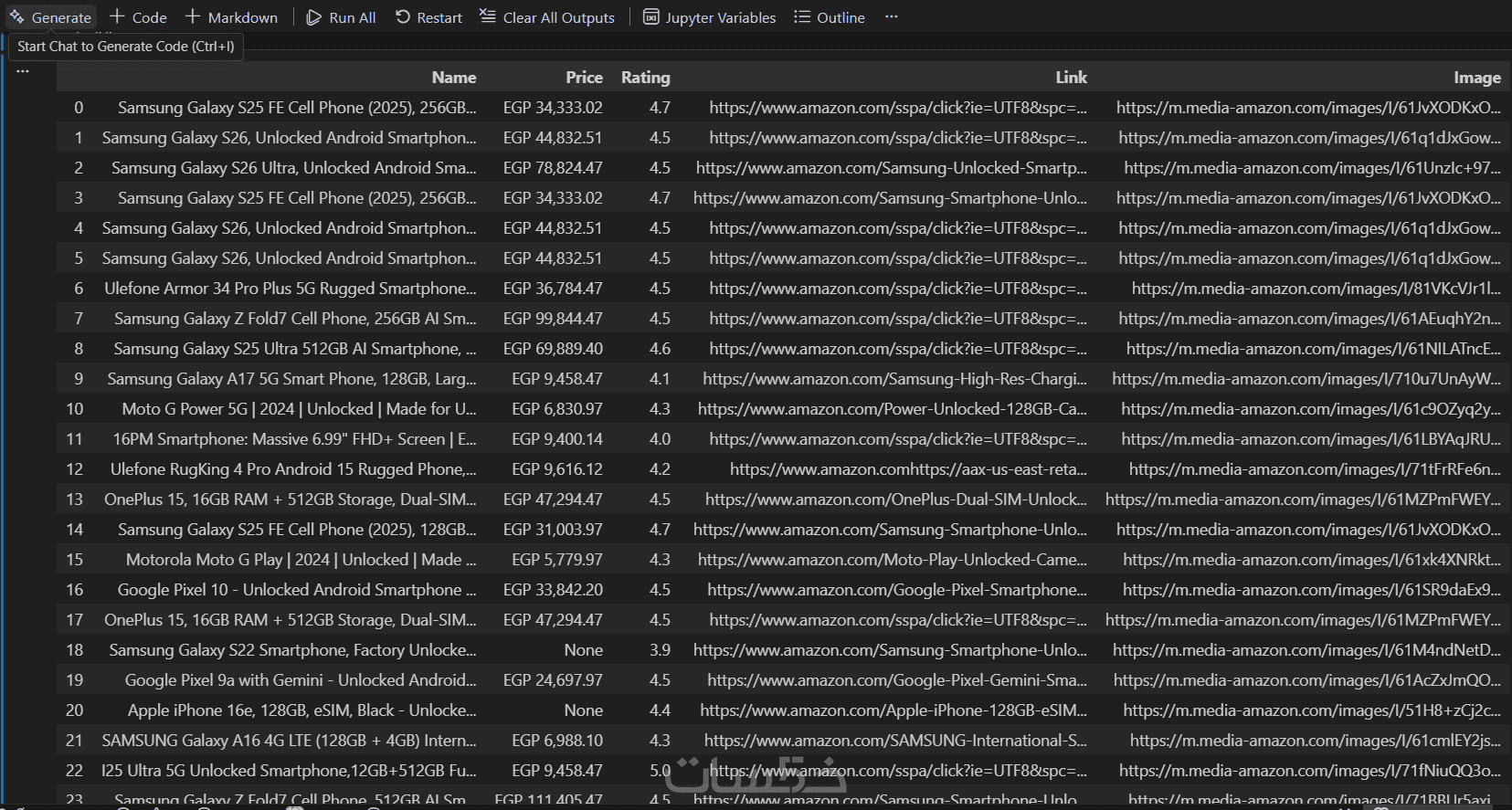
Task: Select the price EGP 36,784.47
Action: 553,289
